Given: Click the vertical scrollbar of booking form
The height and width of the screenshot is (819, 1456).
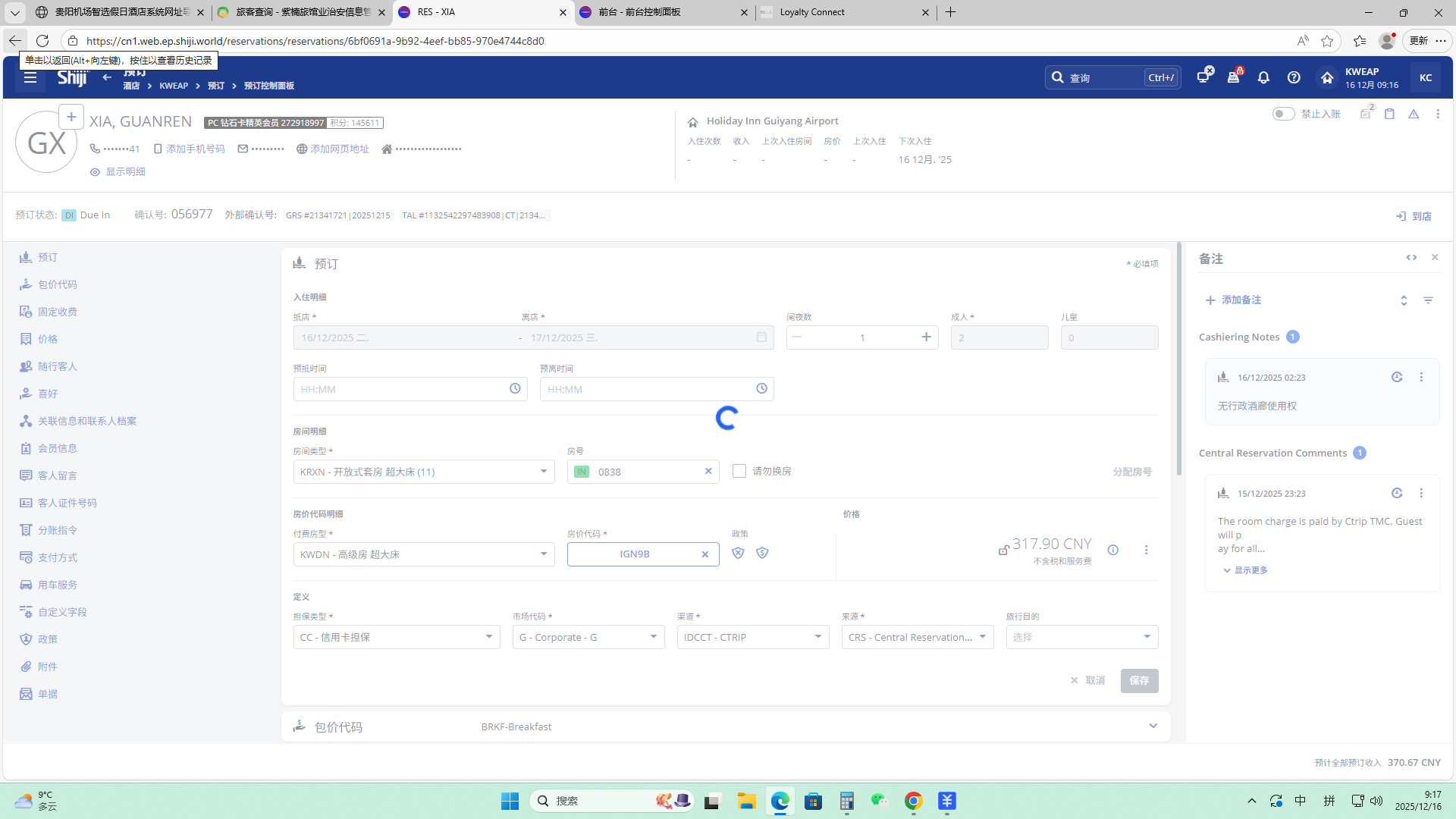Looking at the screenshot, I should click(x=1178, y=356).
